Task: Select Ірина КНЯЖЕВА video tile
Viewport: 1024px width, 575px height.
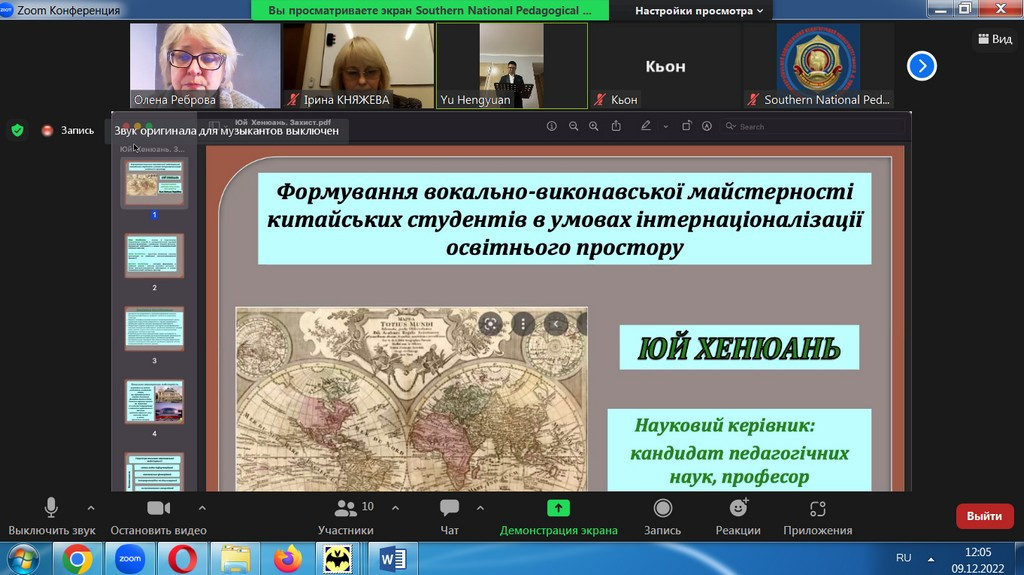Action: point(359,66)
